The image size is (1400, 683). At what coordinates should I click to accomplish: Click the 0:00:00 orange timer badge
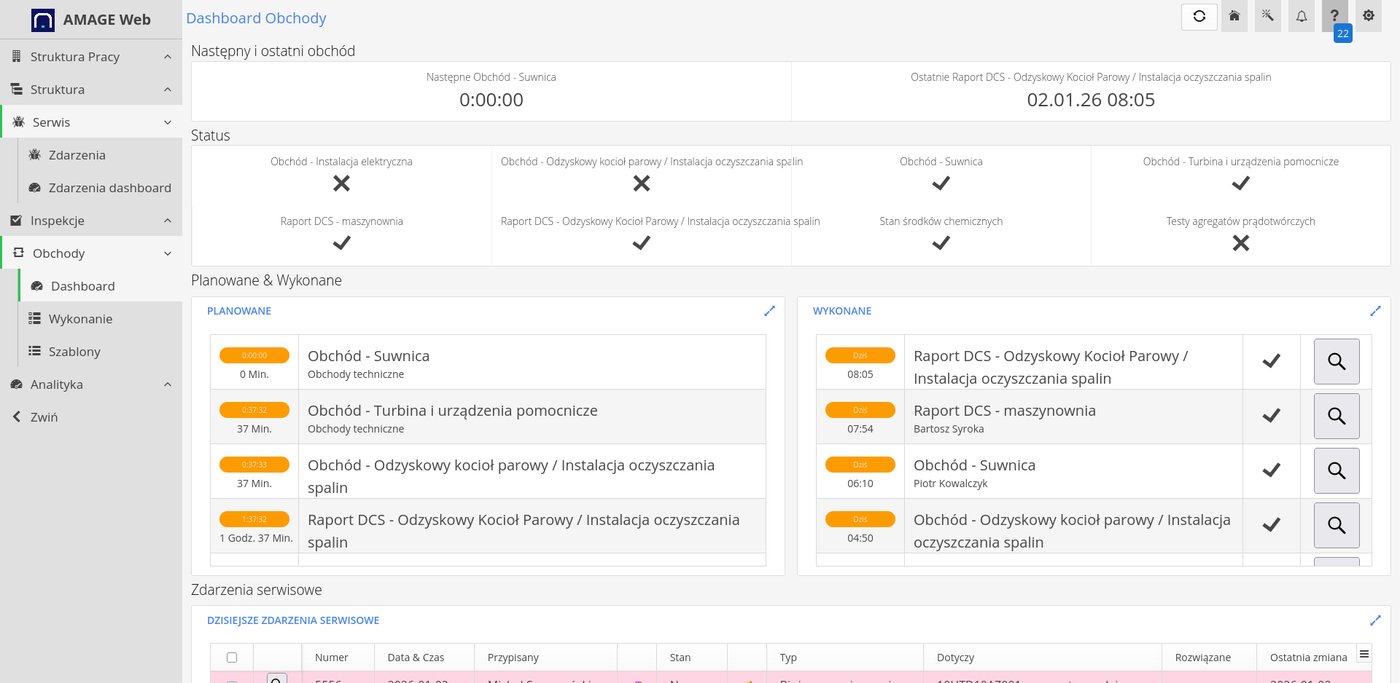[x=255, y=355]
